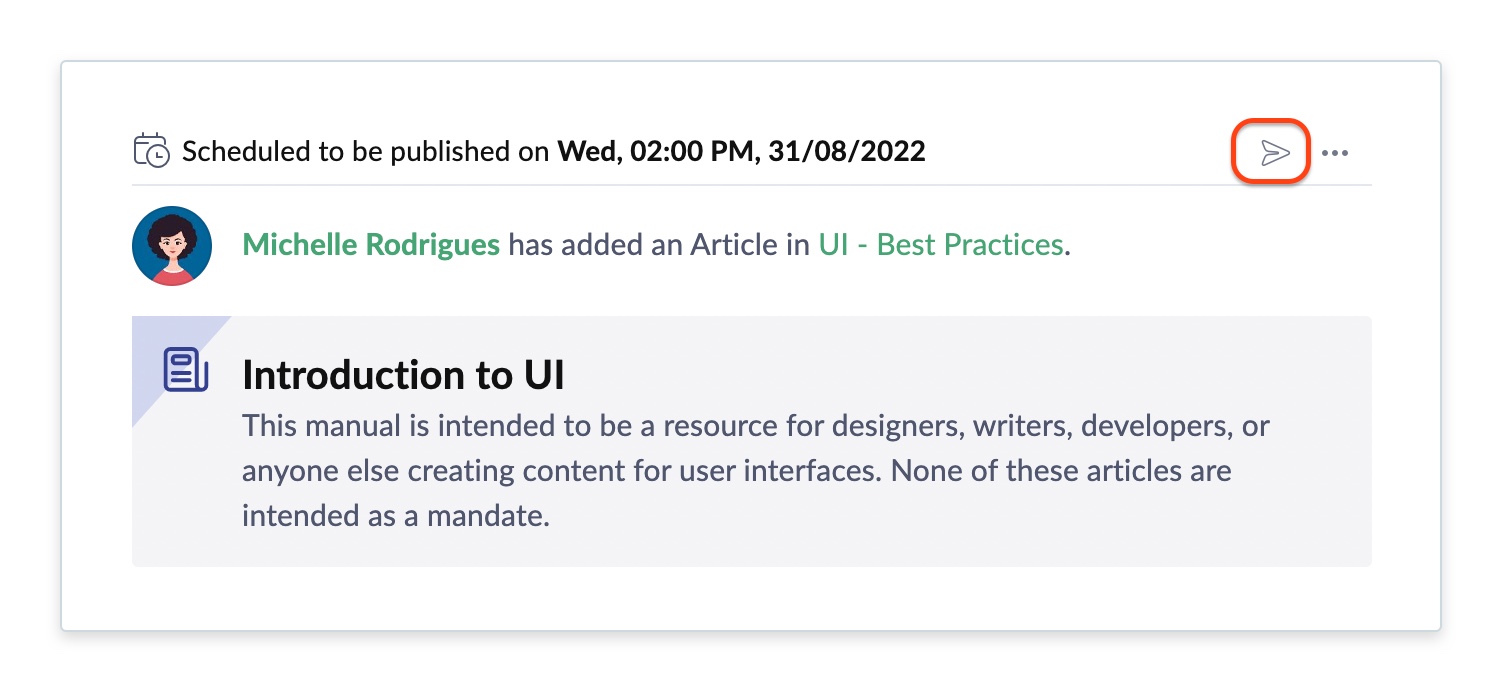The width and height of the screenshot is (1502, 692).
Task: Click the divider line under schedule header
Action: click(752, 185)
